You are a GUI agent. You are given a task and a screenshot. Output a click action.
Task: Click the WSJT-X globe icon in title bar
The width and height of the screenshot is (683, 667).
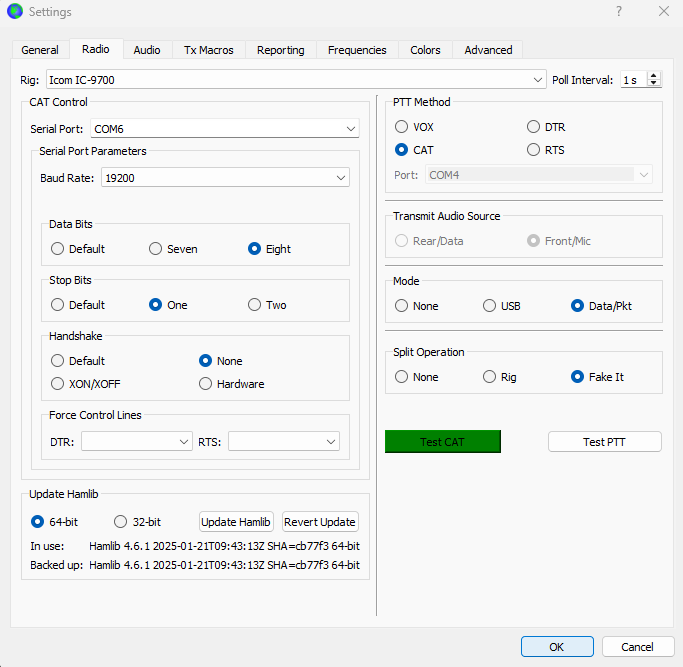[x=14, y=12]
